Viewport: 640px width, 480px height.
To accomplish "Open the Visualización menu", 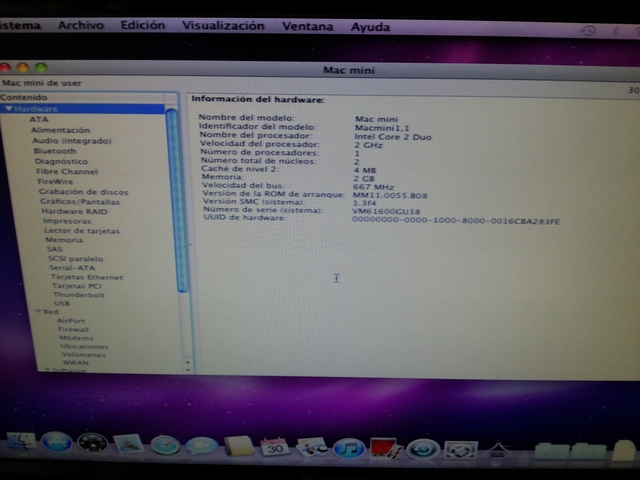I will [x=223, y=26].
